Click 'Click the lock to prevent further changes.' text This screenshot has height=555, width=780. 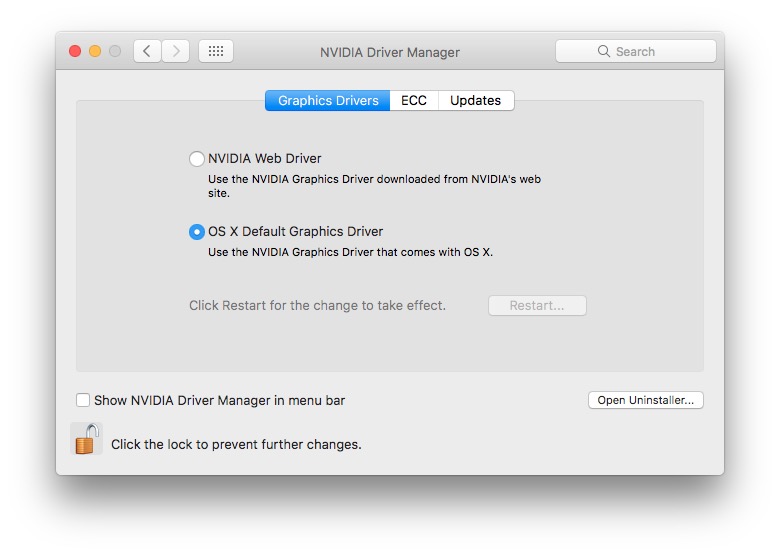[x=236, y=445]
